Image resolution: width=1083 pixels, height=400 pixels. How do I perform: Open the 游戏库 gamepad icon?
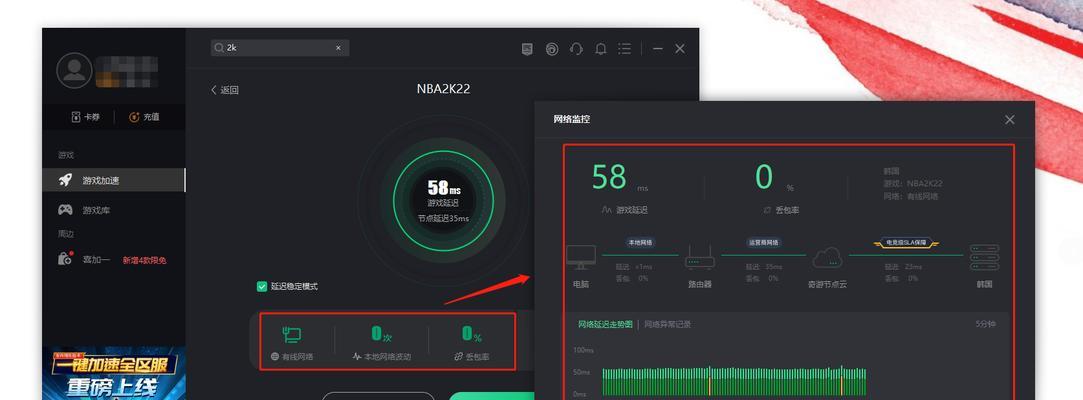click(66, 209)
